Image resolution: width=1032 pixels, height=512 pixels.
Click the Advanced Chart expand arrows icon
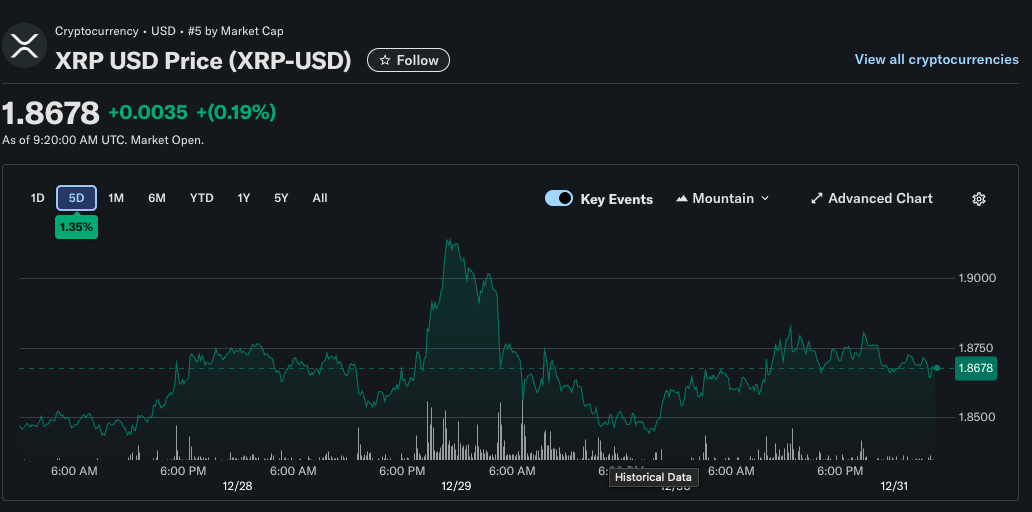pos(816,199)
